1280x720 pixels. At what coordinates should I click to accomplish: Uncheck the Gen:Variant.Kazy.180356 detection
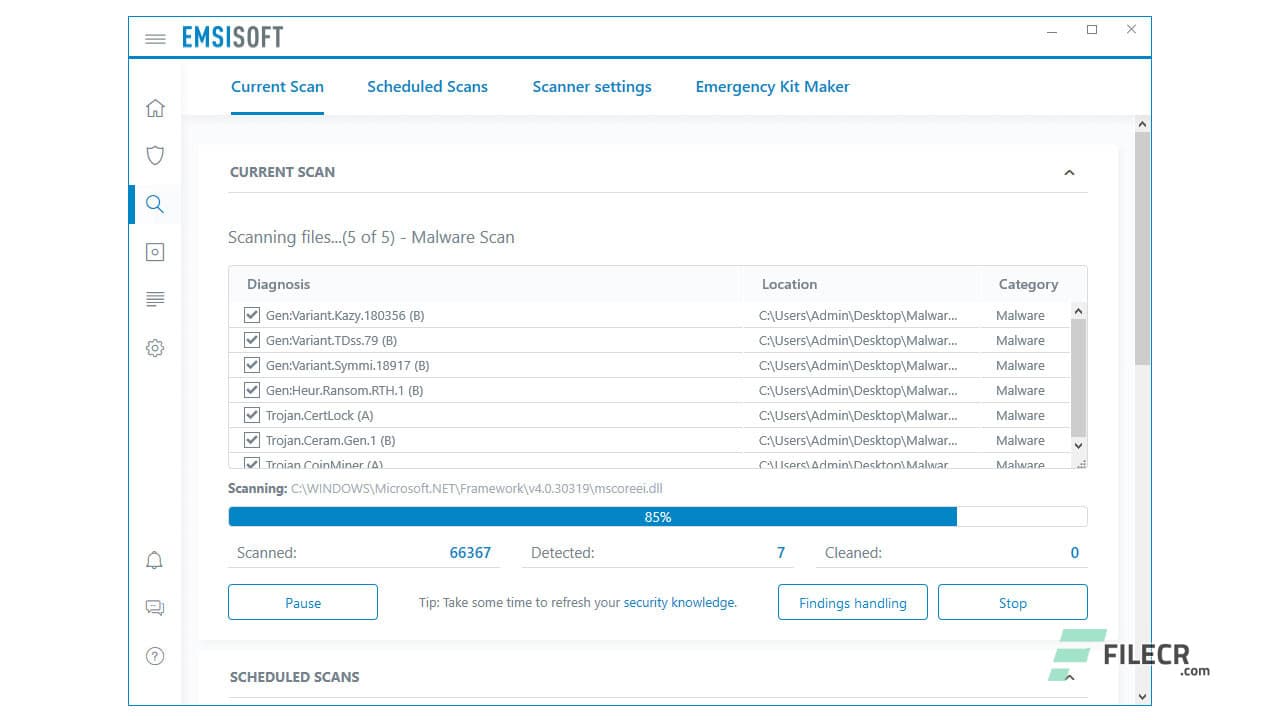252,314
